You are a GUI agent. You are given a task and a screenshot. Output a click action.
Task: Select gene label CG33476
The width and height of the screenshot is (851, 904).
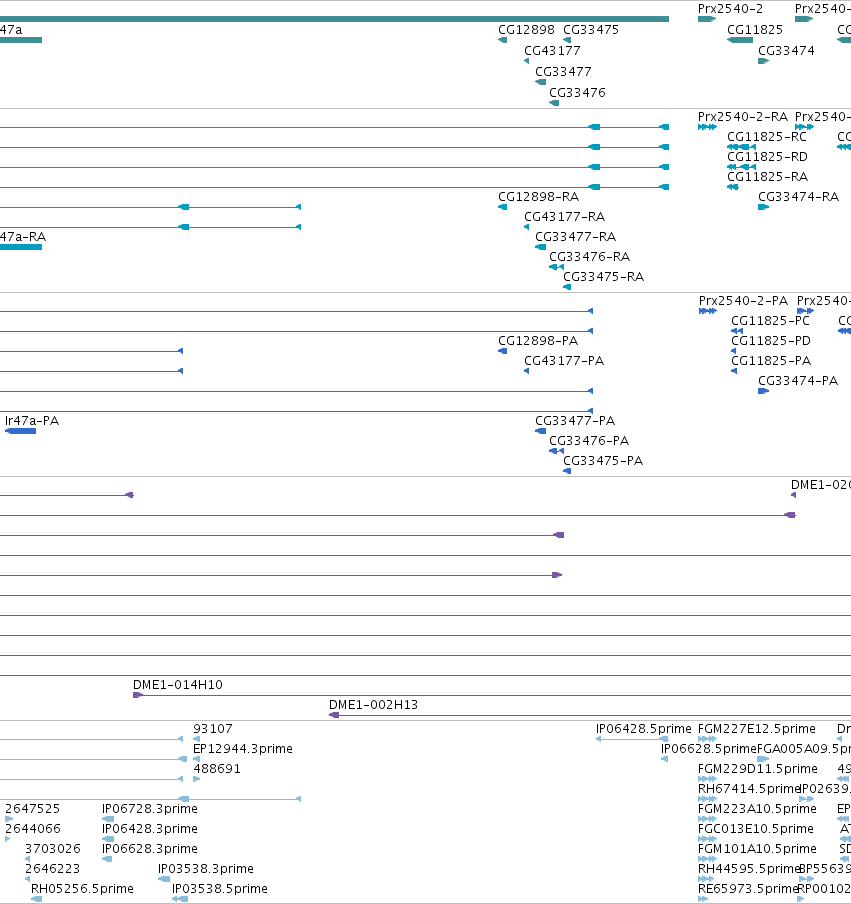point(577,93)
